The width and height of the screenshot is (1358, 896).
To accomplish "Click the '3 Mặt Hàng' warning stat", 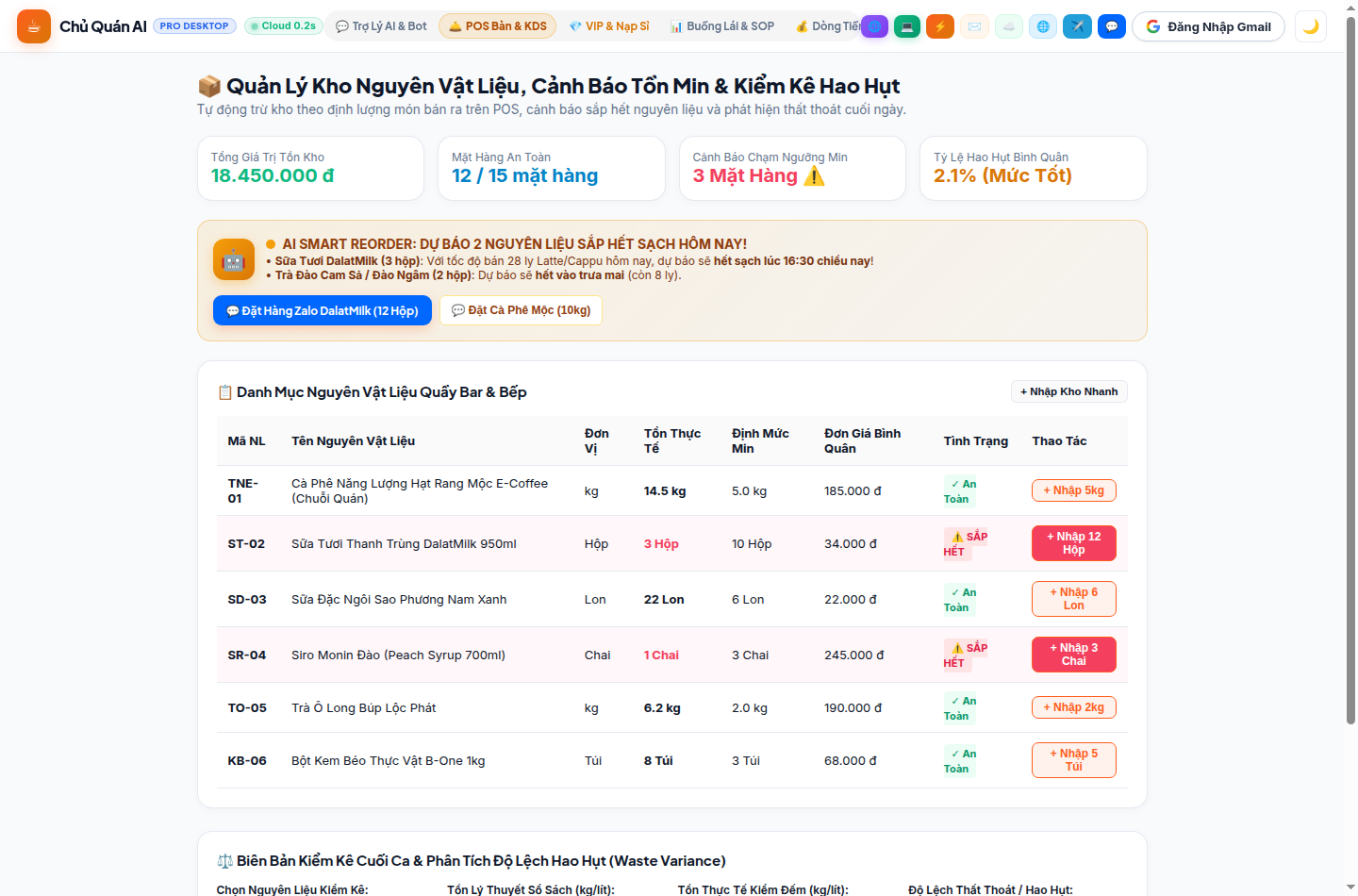I will tap(758, 175).
